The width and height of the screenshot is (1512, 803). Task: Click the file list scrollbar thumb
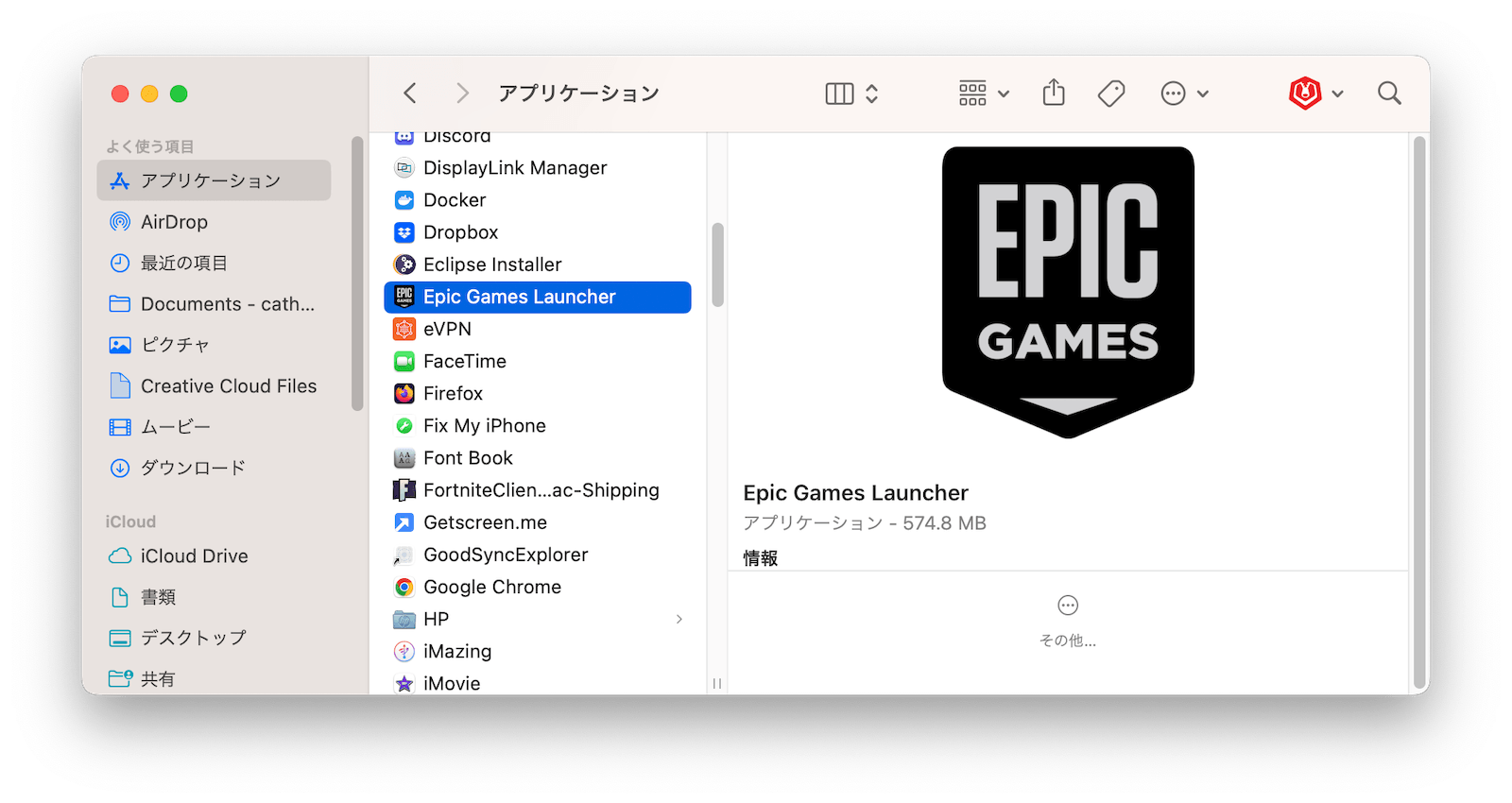[x=718, y=265]
